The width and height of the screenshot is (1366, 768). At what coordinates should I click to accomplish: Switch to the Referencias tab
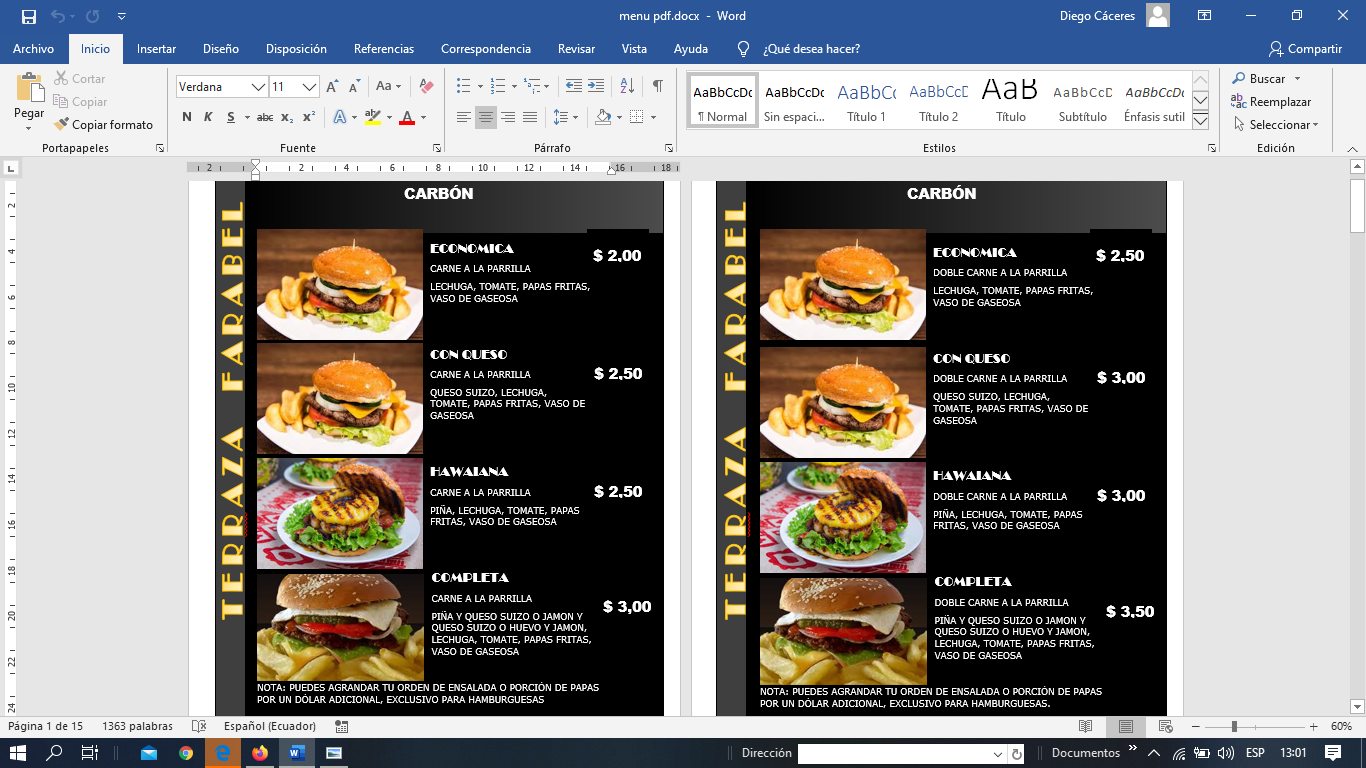[x=384, y=49]
